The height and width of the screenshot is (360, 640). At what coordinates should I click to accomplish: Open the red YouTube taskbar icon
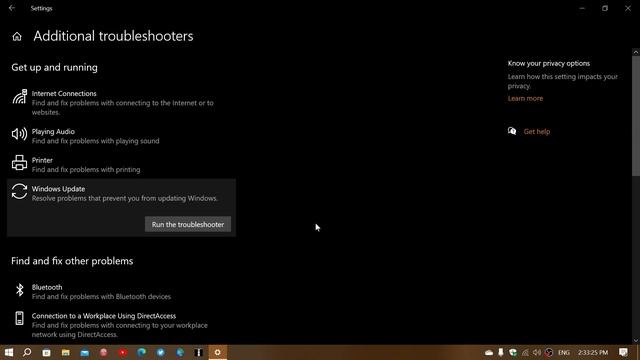click(123, 352)
